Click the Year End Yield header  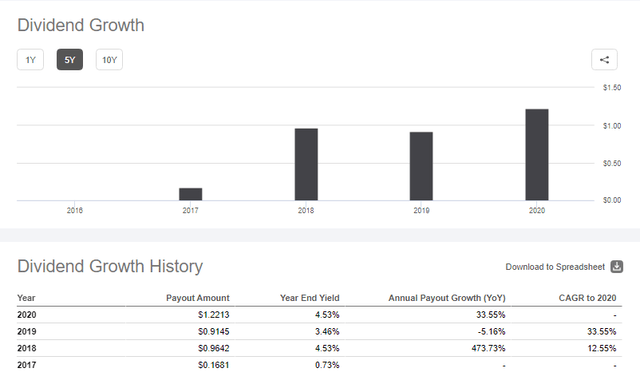309,298
